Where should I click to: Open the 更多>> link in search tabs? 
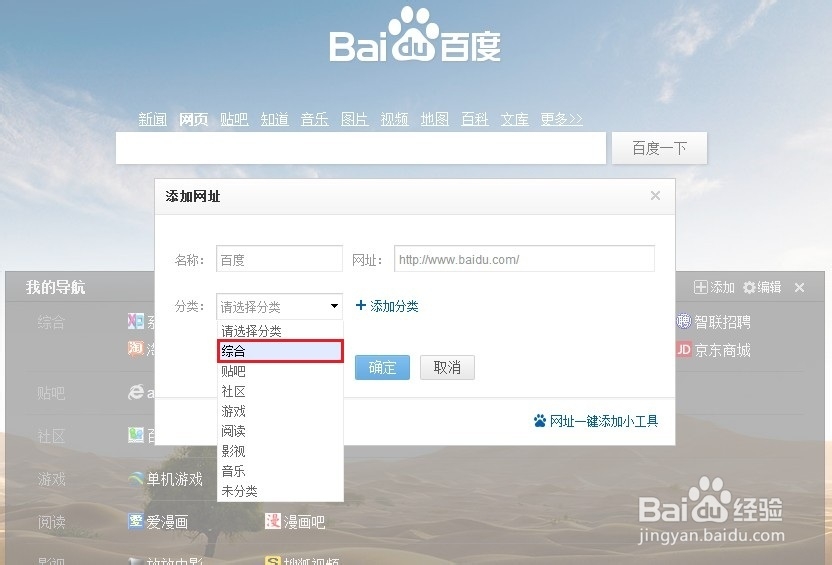tap(561, 119)
